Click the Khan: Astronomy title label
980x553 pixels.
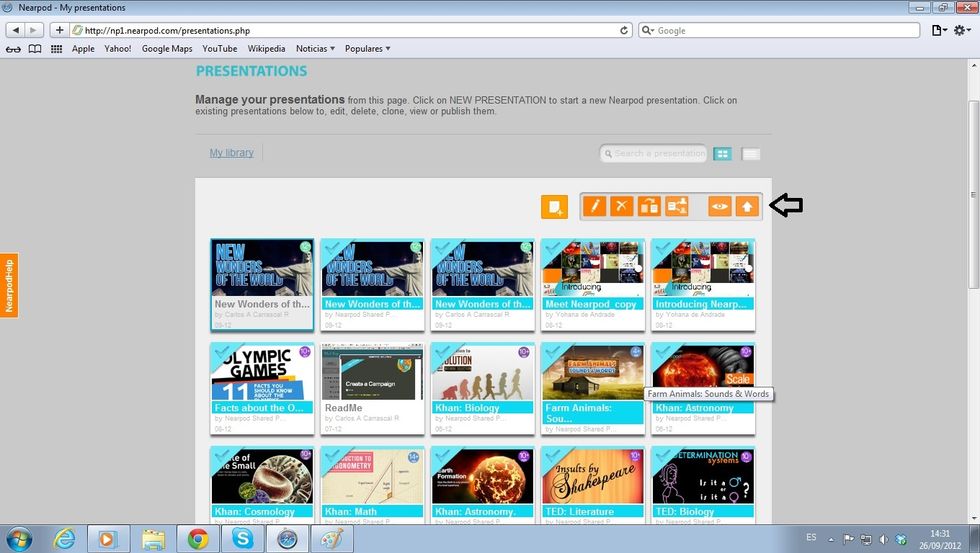click(x=694, y=408)
